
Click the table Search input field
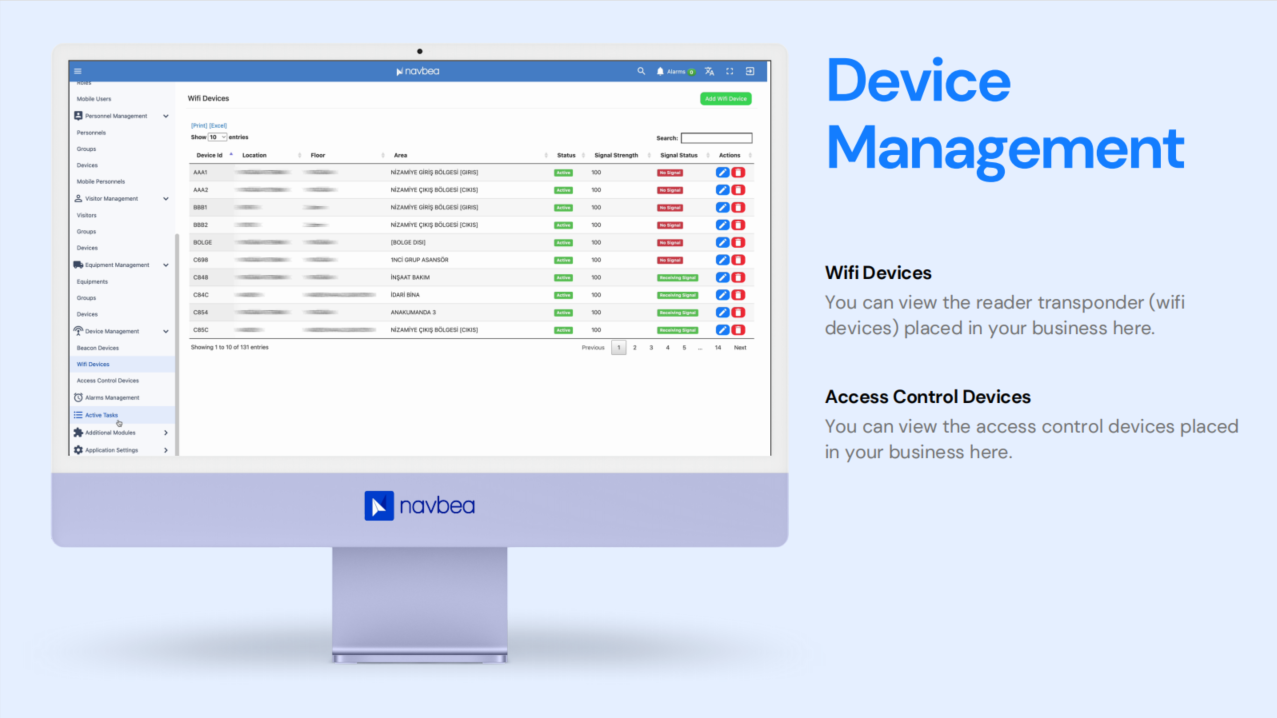(716, 138)
